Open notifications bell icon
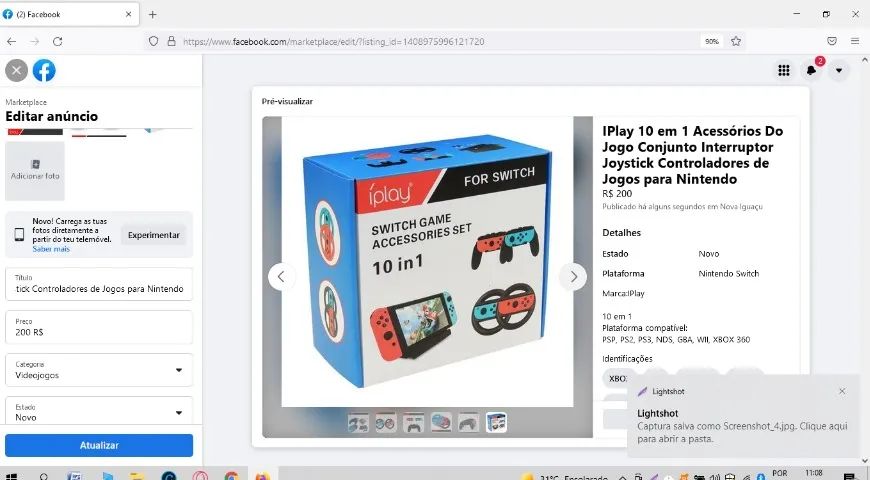This screenshot has width=870, height=480. [811, 70]
